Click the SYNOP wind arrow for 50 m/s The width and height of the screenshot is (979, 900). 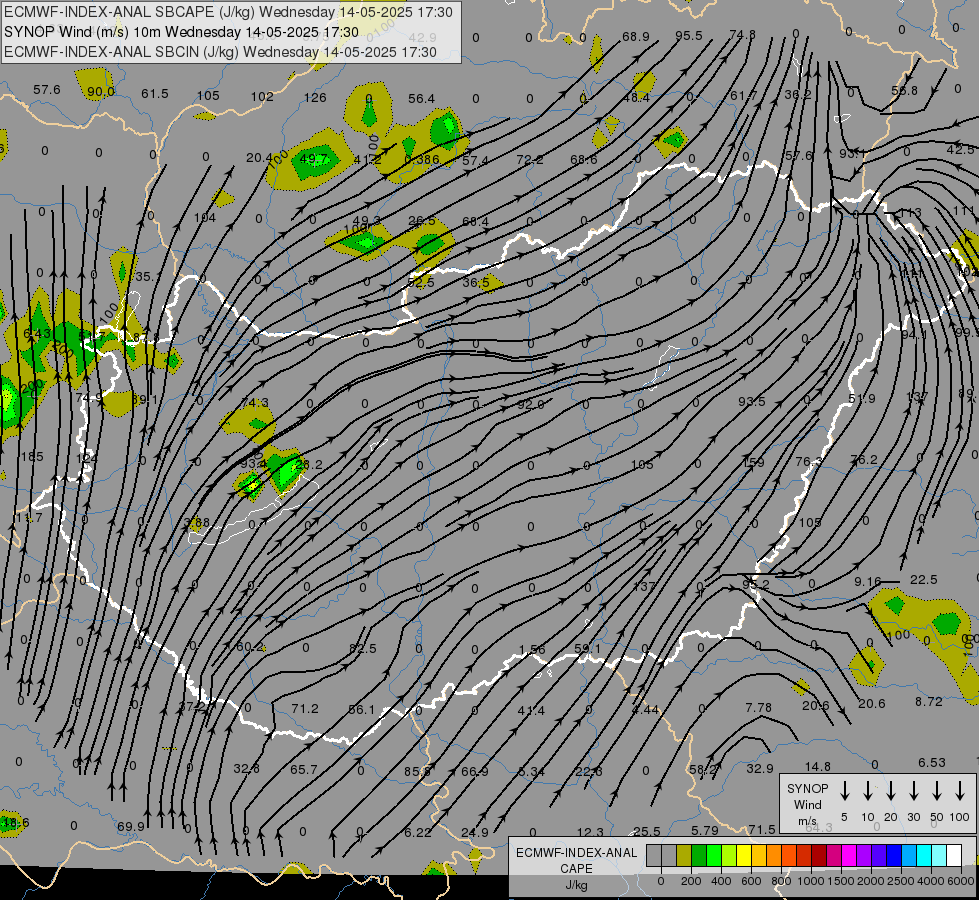coord(937,791)
